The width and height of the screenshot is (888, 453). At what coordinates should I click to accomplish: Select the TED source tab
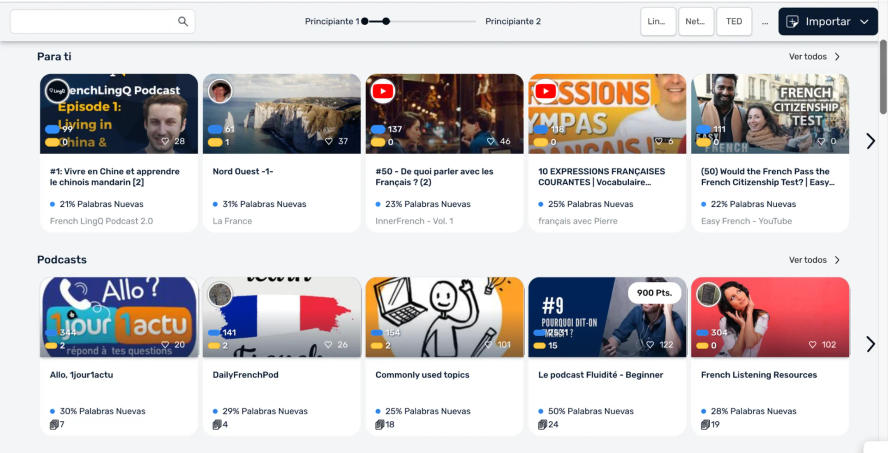click(x=734, y=22)
